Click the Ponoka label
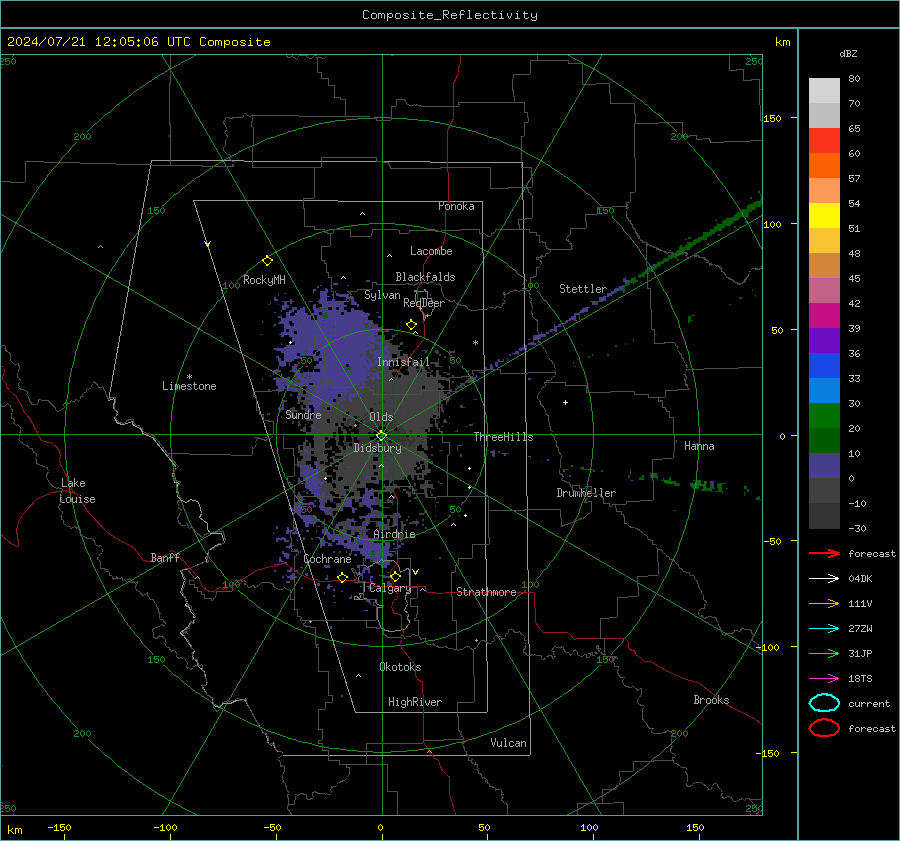The image size is (900, 841). [x=456, y=206]
